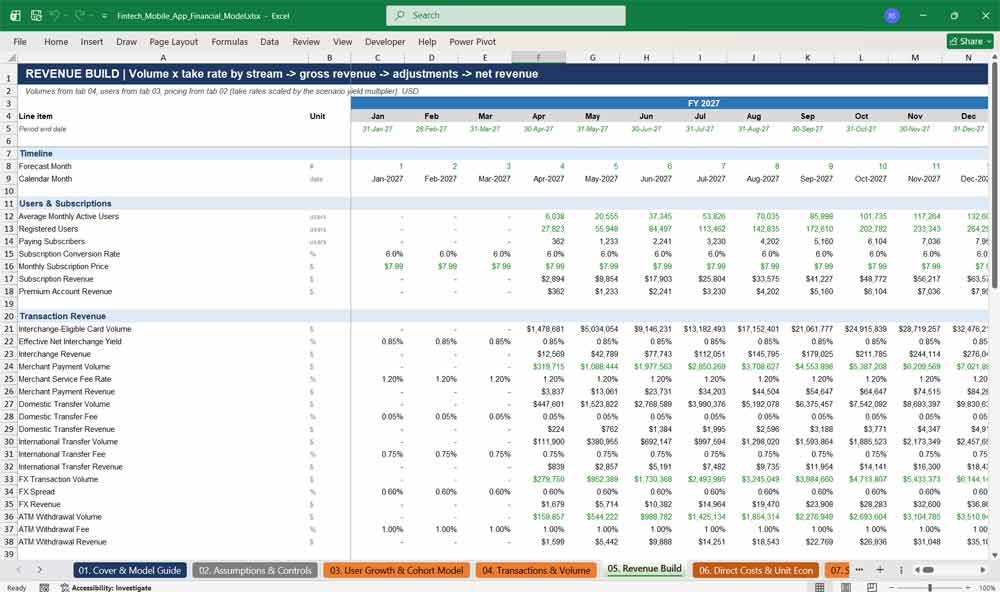The height and width of the screenshot is (592, 1000).
Task: Open the Share button
Action: point(970,41)
